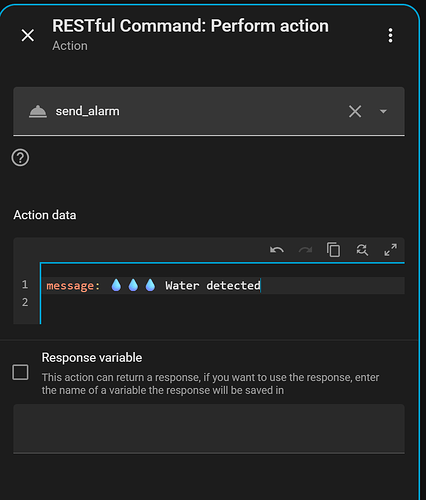Click line number 1 in editor gutter
Viewport: 426px width, 500px height.
coord(25,284)
